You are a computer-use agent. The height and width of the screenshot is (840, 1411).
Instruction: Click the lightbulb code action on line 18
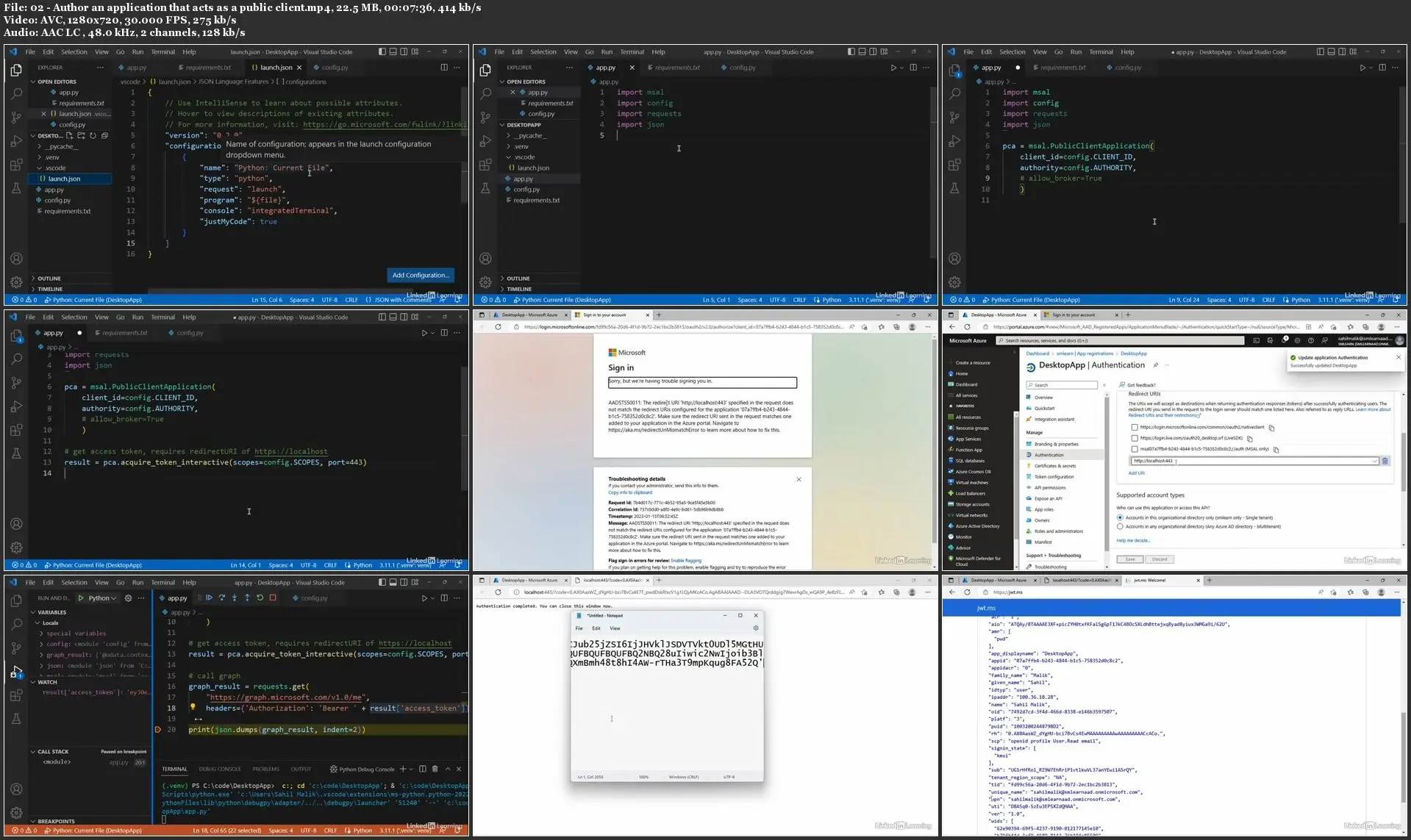[x=193, y=707]
